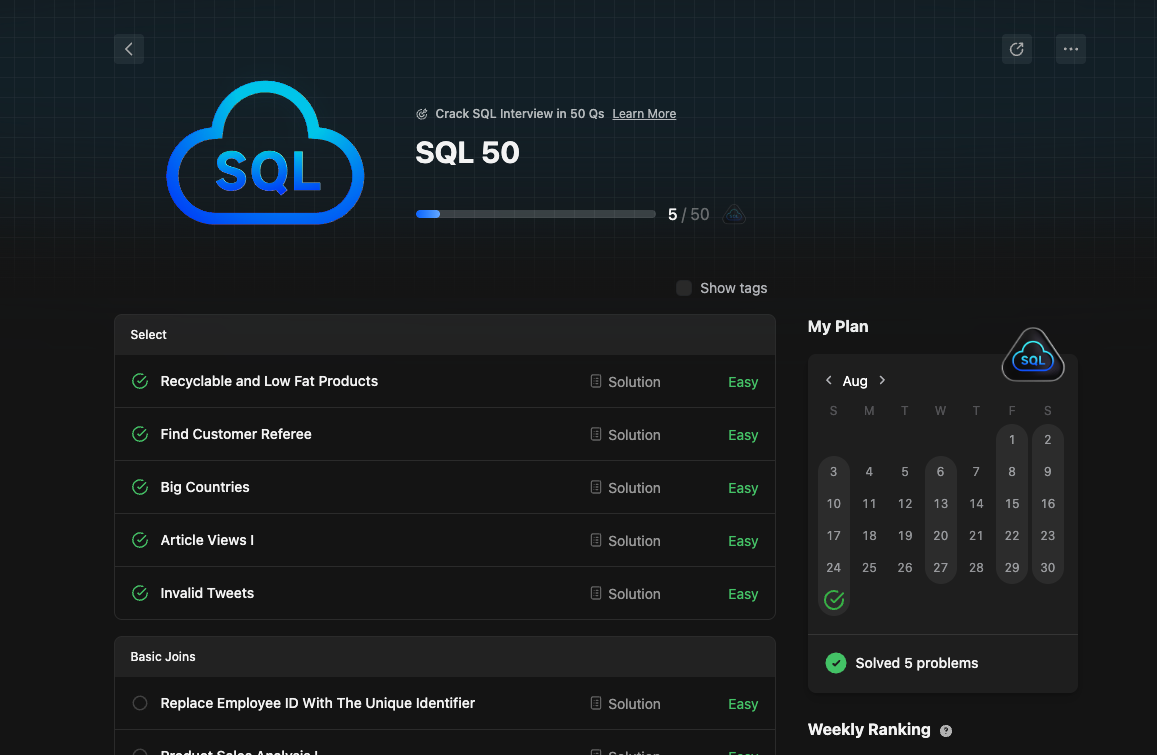Click solved checkmark for Big Countries
The height and width of the screenshot is (755, 1157).
(x=139, y=487)
